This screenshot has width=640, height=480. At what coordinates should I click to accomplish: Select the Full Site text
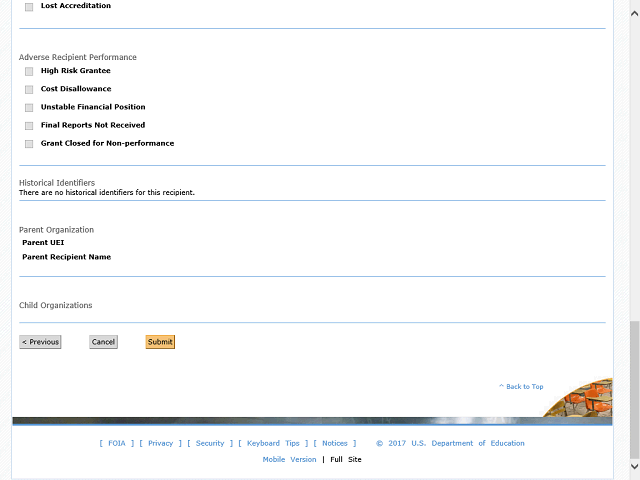(x=346, y=460)
